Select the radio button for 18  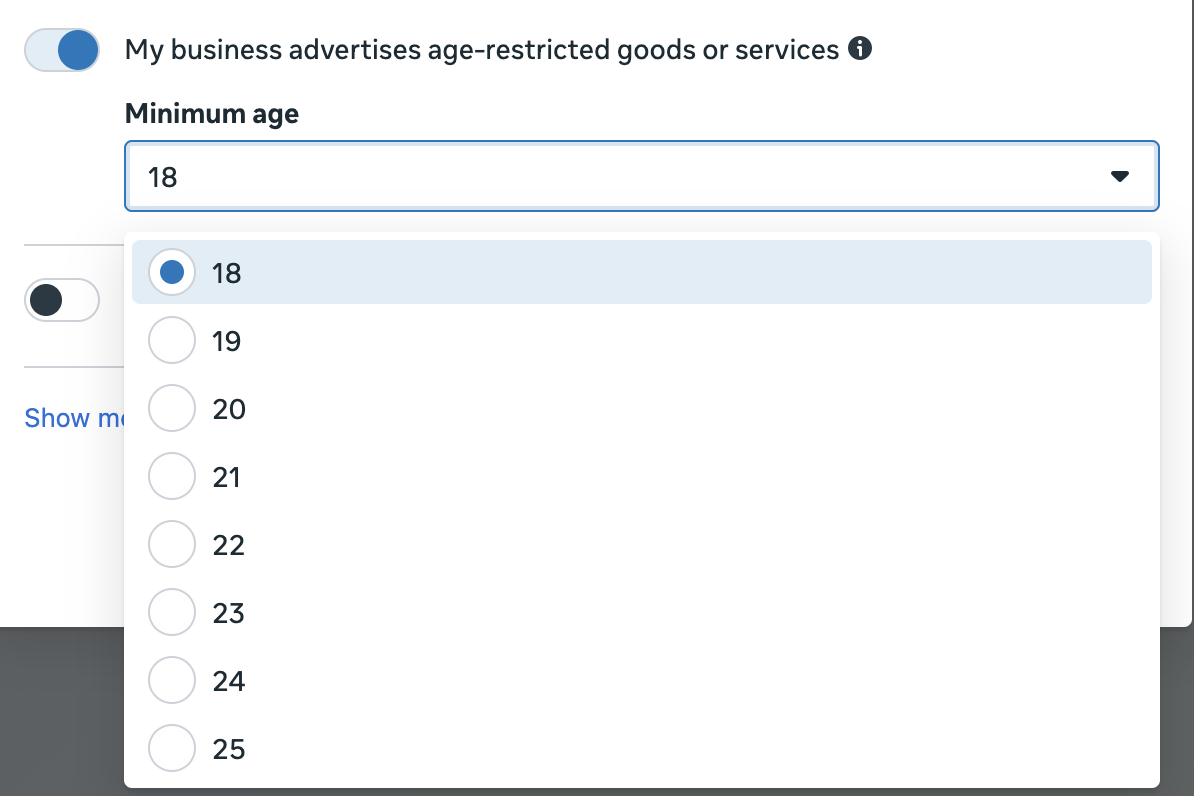172,272
